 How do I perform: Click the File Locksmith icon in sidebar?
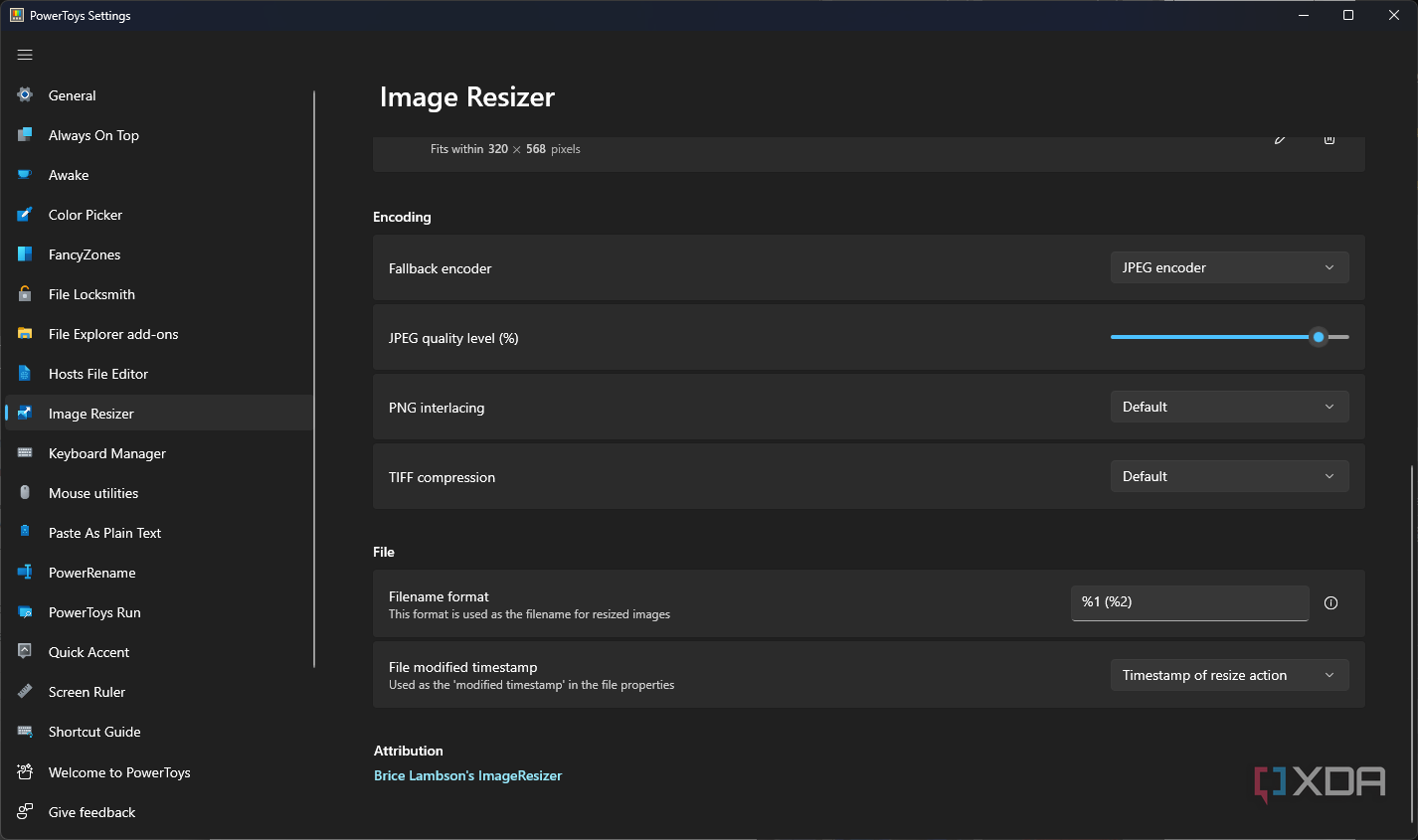tap(23, 293)
